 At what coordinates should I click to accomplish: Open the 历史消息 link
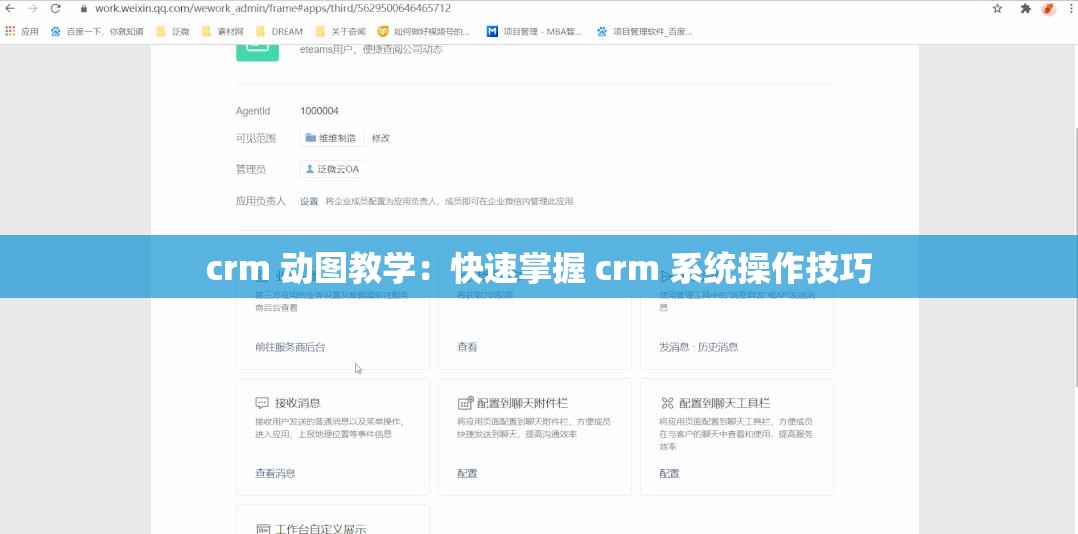718,347
